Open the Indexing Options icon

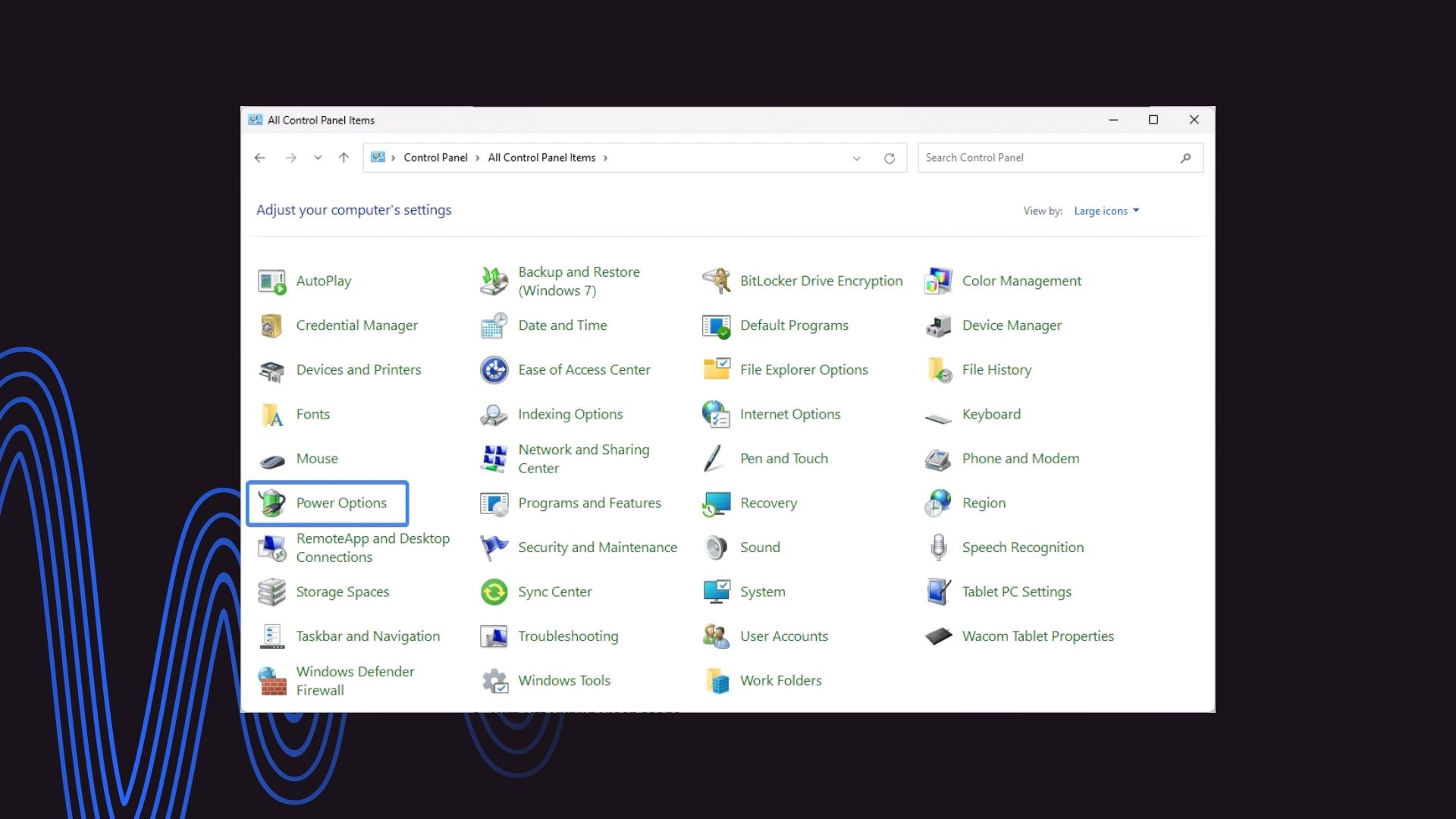click(x=494, y=415)
